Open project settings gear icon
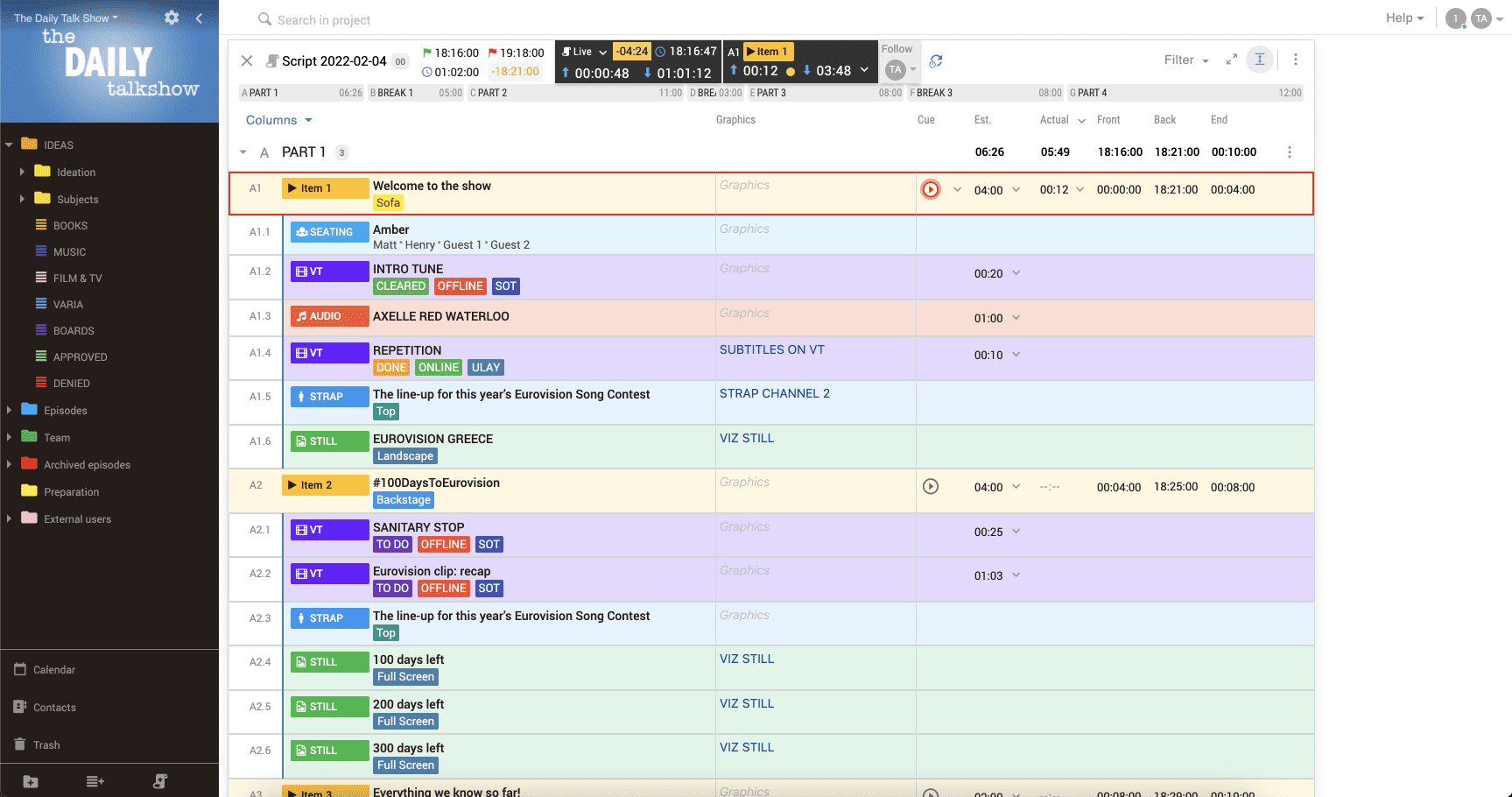This screenshot has width=1512, height=797. point(172,18)
